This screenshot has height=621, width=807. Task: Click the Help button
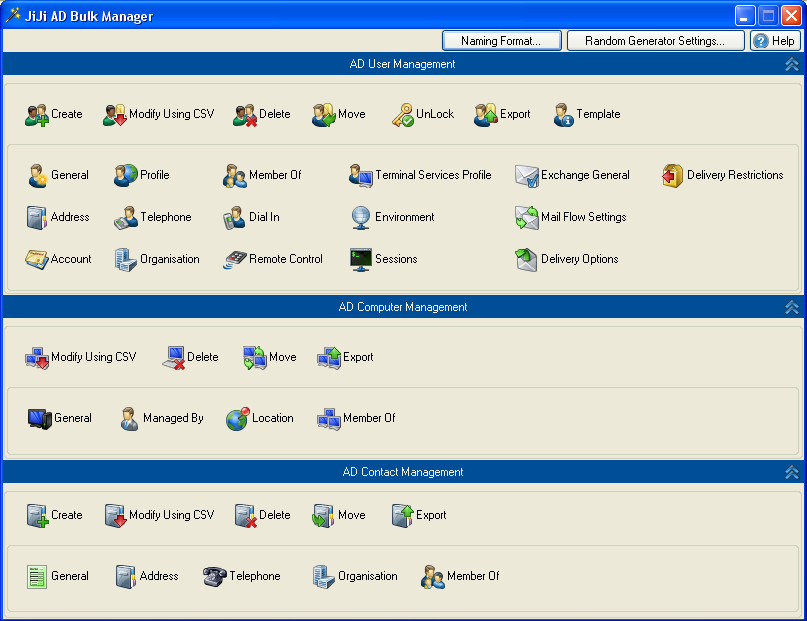775,41
